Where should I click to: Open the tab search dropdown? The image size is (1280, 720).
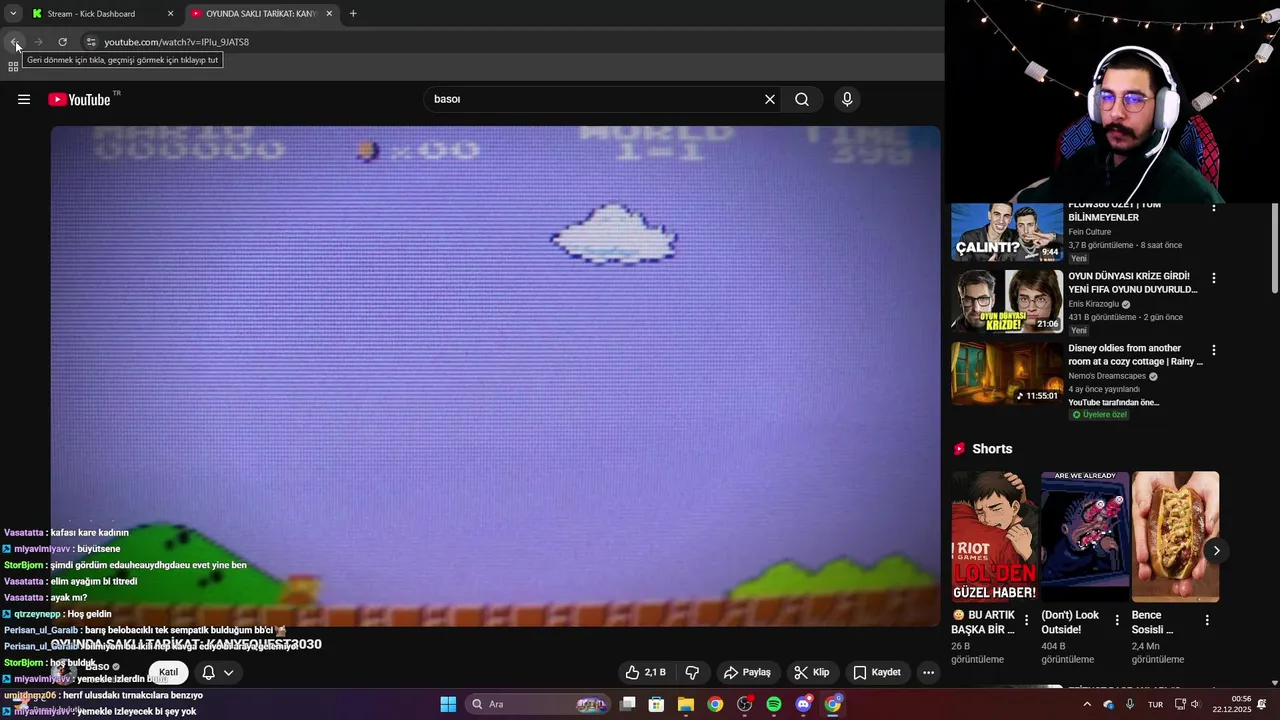(x=13, y=13)
